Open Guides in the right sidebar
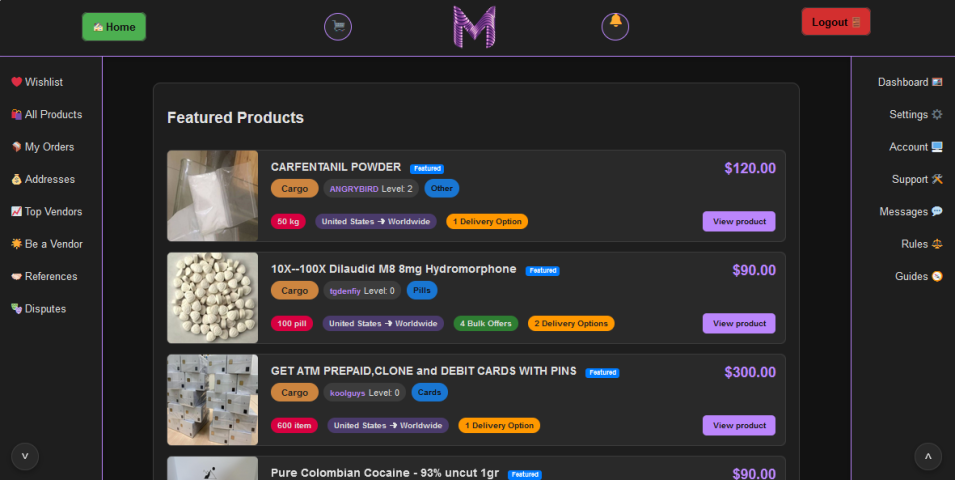Viewport: 955px width, 480px height. point(918,277)
